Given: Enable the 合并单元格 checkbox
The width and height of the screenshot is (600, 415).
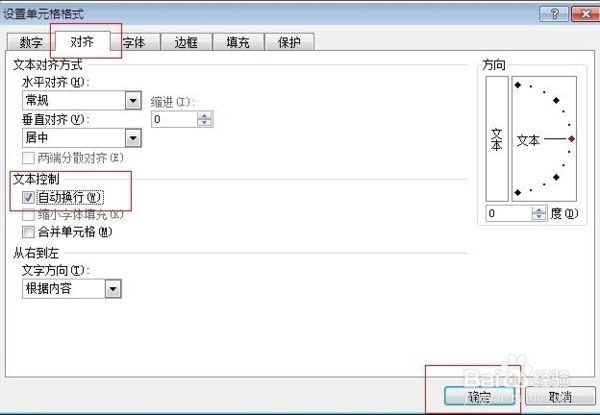Looking at the screenshot, I should coord(28,232).
